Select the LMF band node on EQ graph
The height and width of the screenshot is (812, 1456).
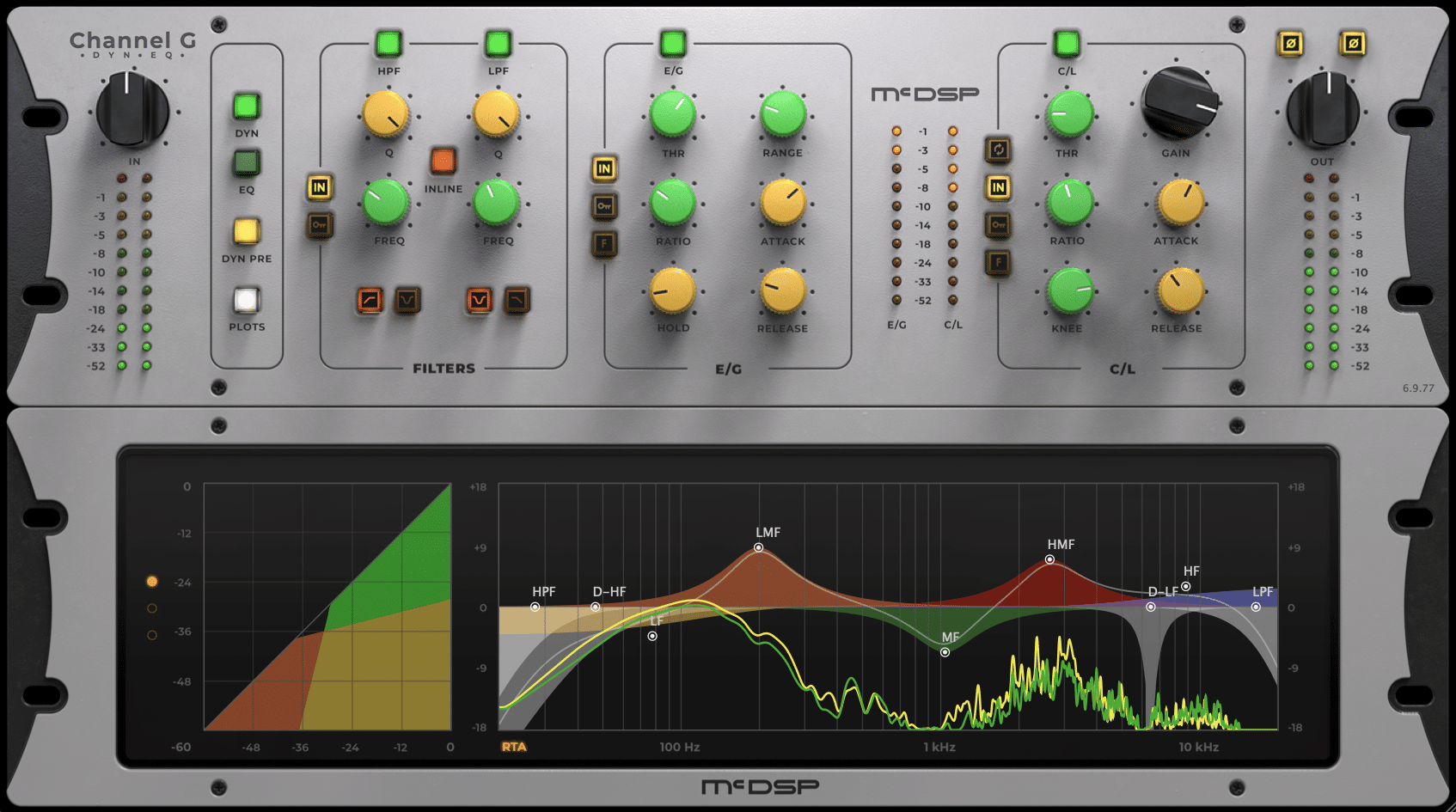[759, 547]
